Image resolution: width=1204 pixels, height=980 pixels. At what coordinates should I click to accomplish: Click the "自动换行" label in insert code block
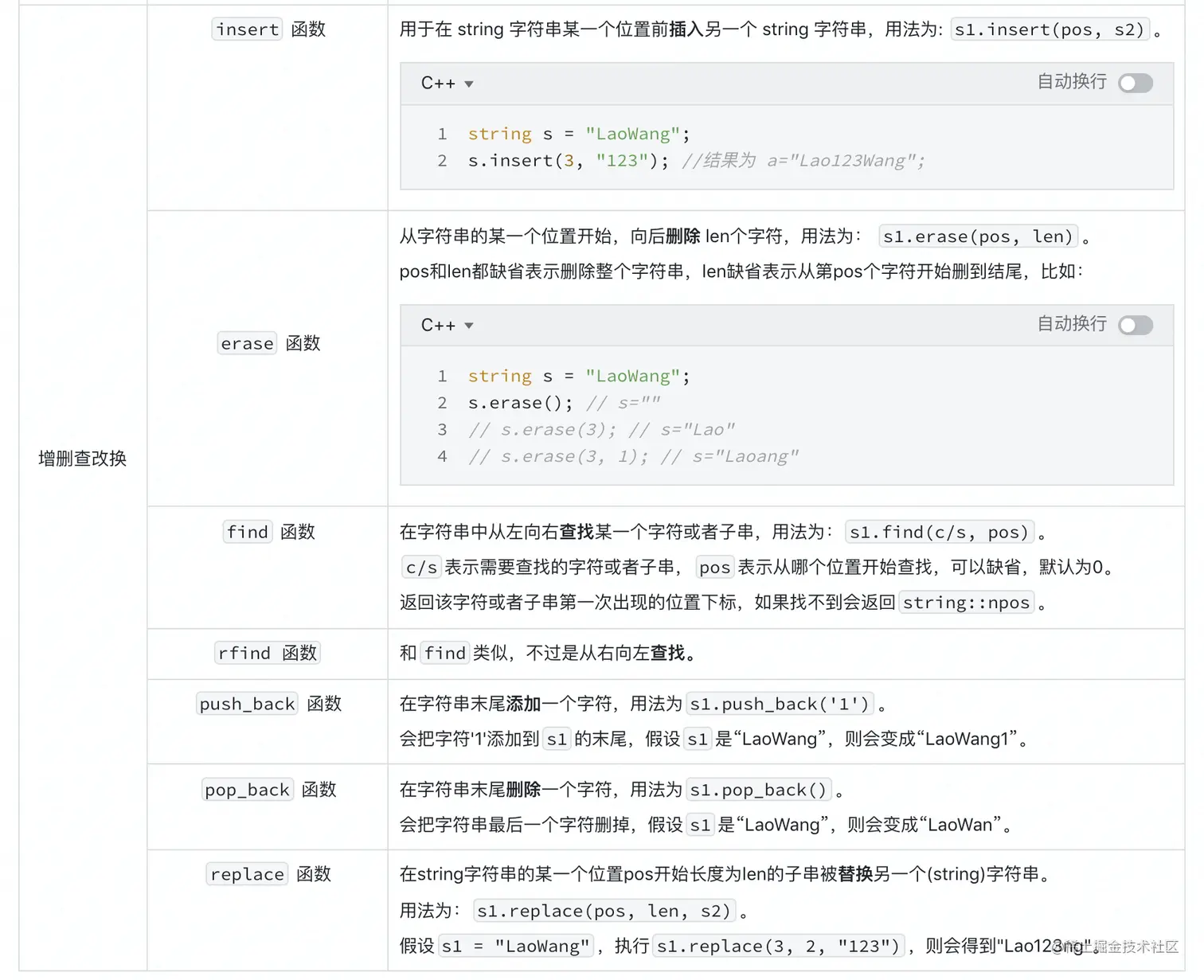pos(1072,82)
